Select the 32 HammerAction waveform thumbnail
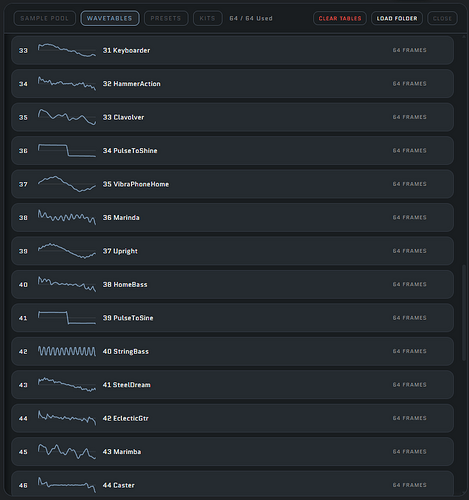The width and height of the screenshot is (469, 500). click(x=67, y=83)
